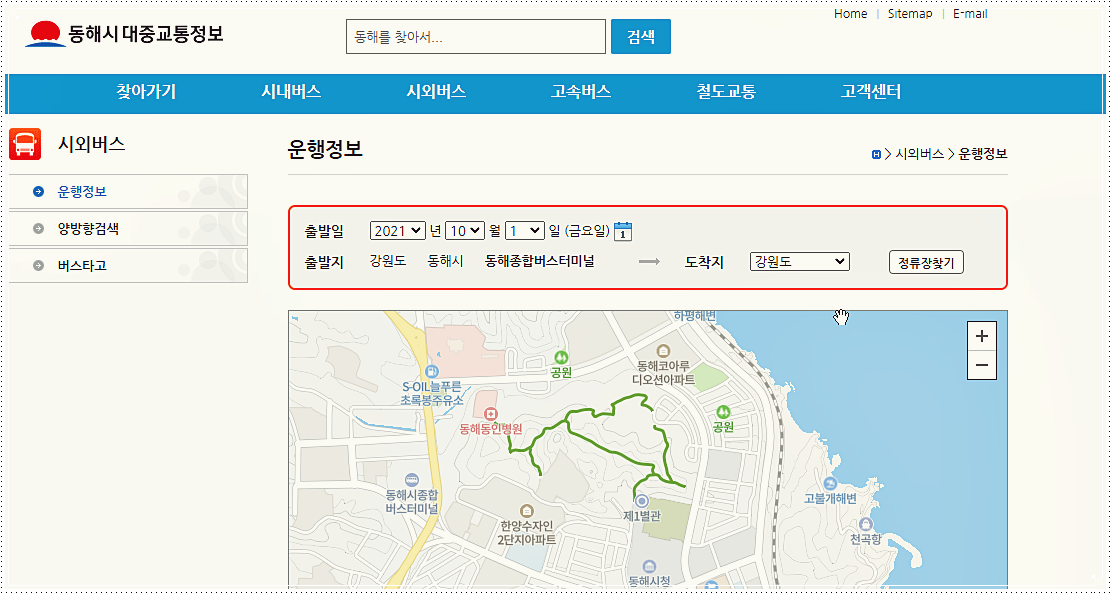Zoom out the map with minus button
This screenshot has width=1111, height=594.
click(x=981, y=365)
